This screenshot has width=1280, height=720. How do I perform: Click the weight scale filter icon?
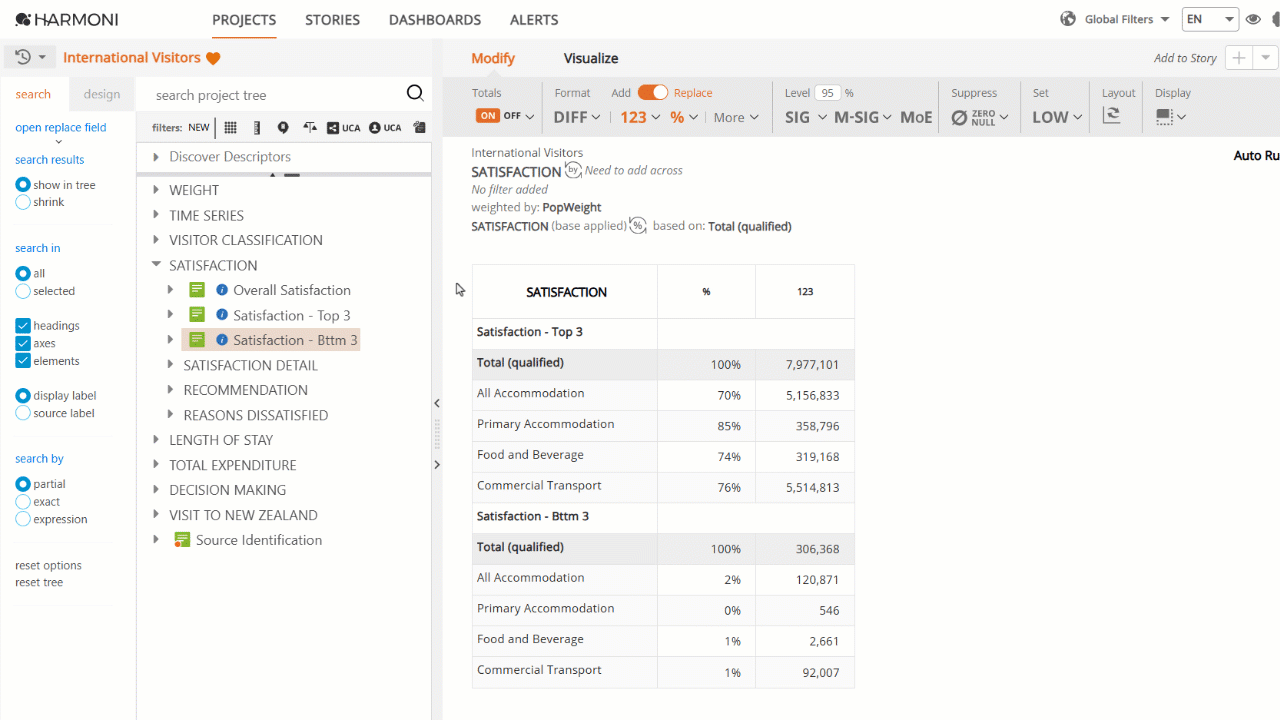pyautogui.click(x=309, y=127)
